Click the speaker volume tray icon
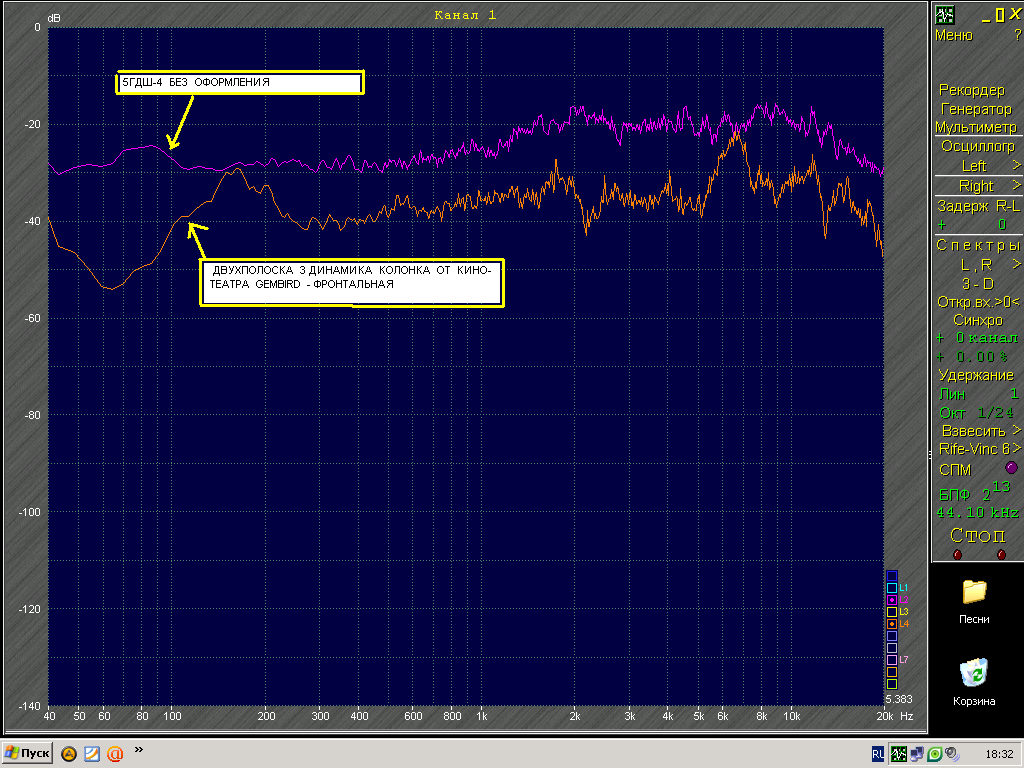The width and height of the screenshot is (1024, 768). [x=952, y=753]
